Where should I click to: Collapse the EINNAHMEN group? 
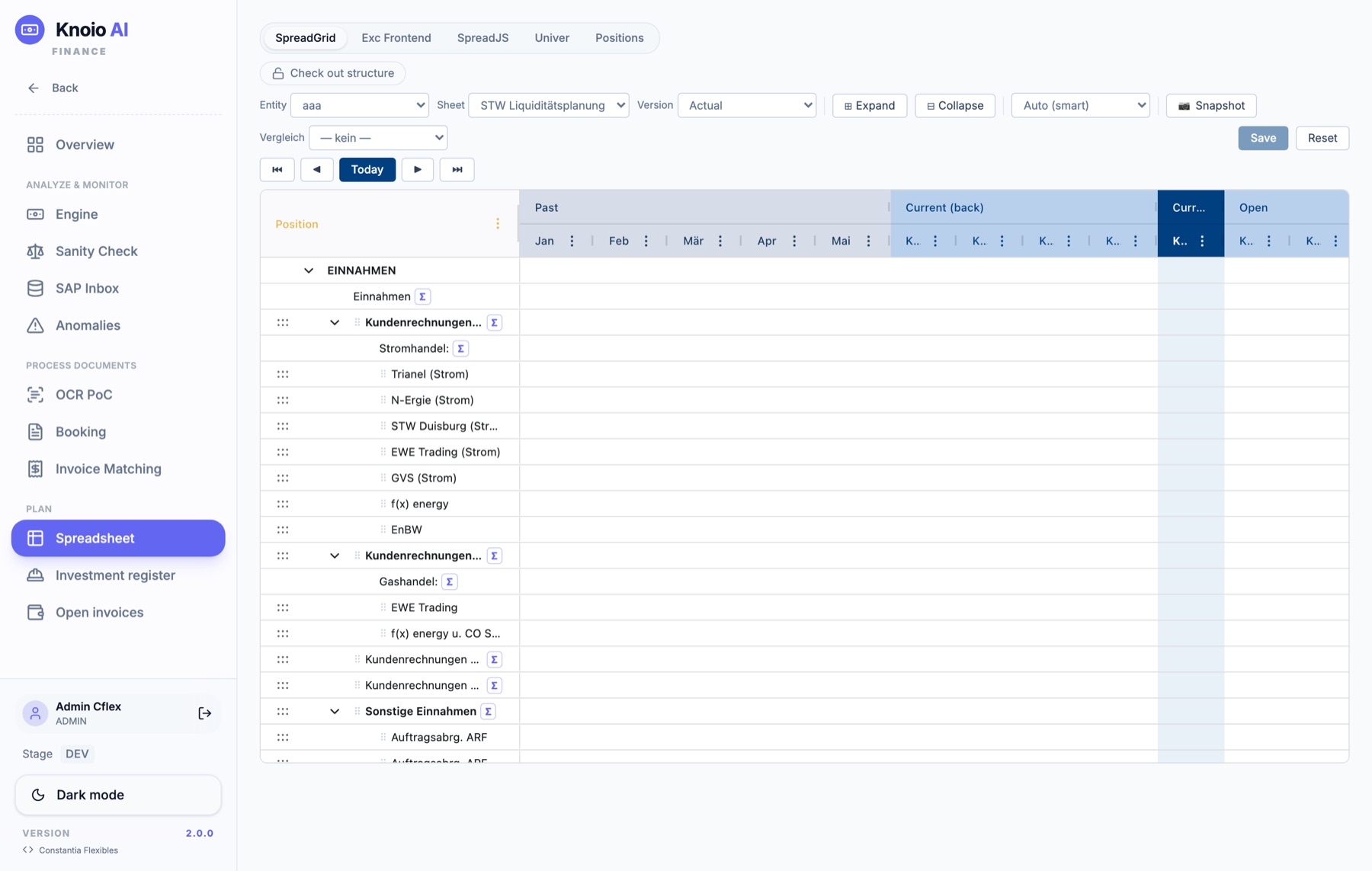point(309,271)
